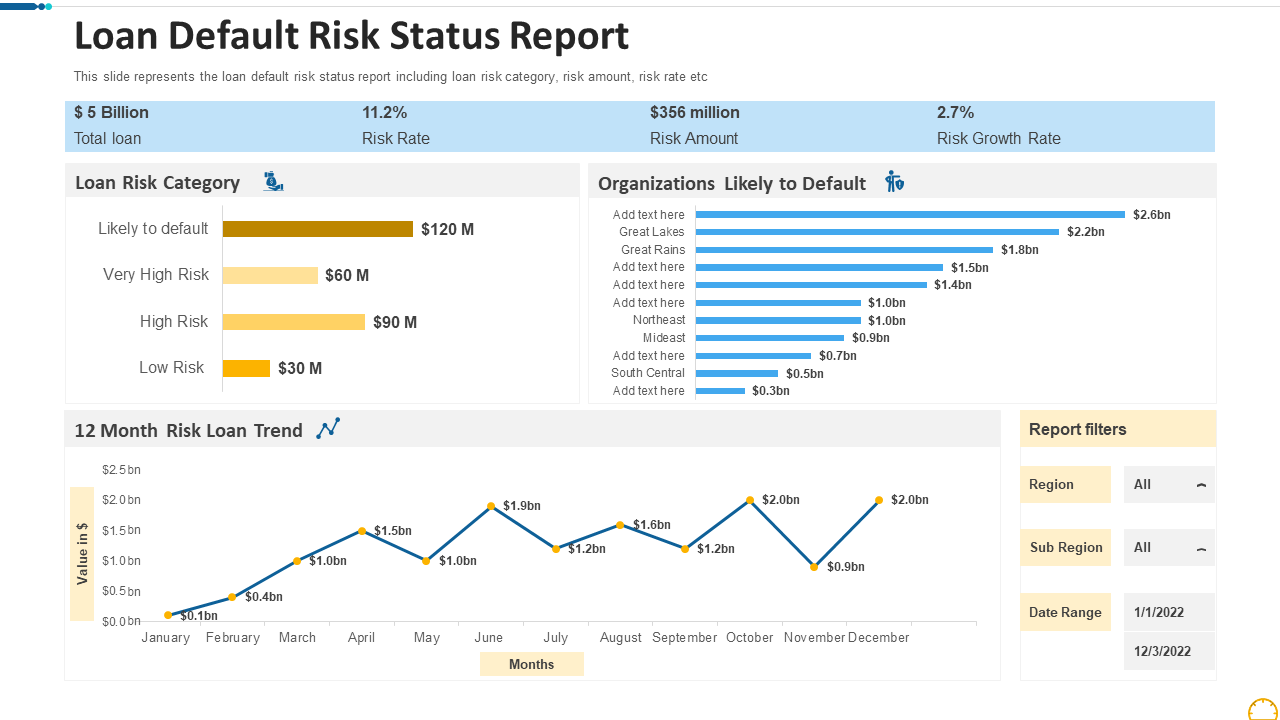Viewport: 1280px width, 720px height.
Task: Click the Low Risk $30 M bar
Action: pyautogui.click(x=246, y=368)
